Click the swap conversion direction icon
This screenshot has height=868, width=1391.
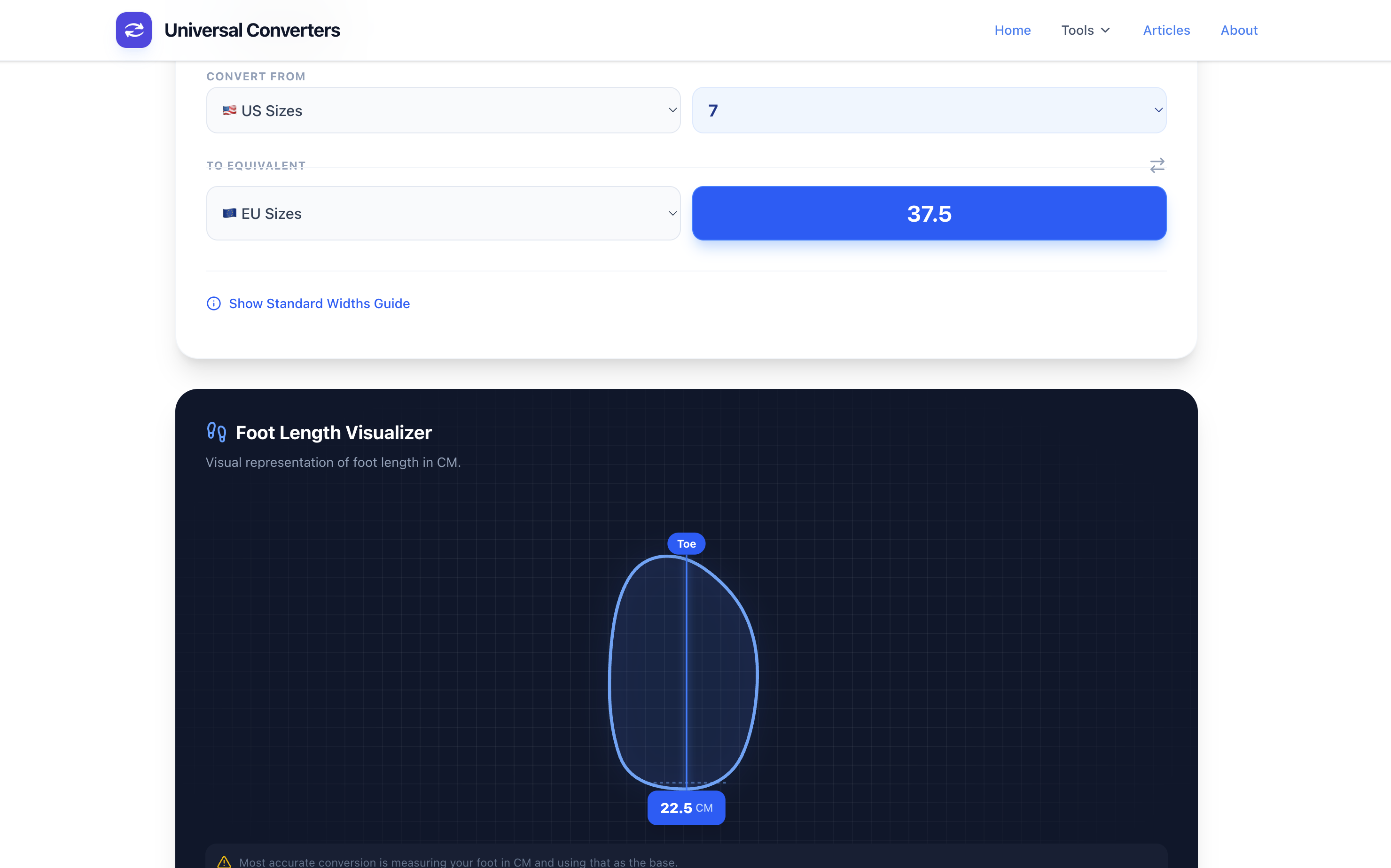pos(1157,165)
